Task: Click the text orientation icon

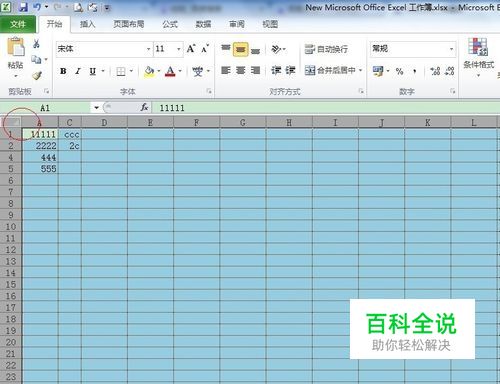Action: tap(276, 49)
